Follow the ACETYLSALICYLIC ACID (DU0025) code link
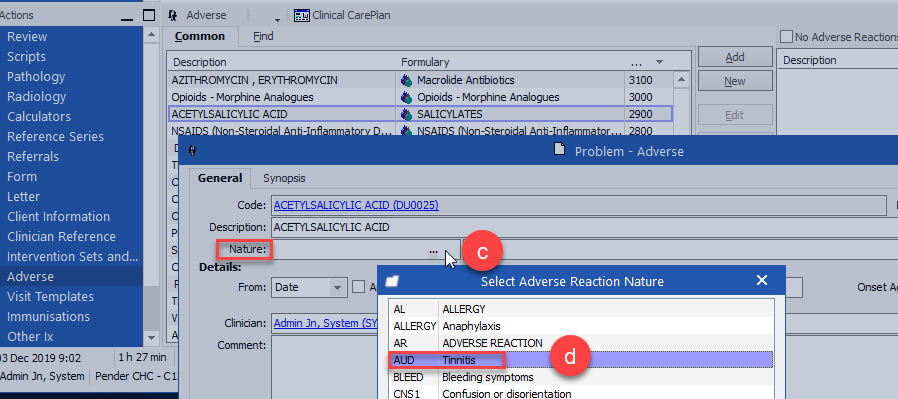This screenshot has height=399, width=898. click(x=356, y=205)
